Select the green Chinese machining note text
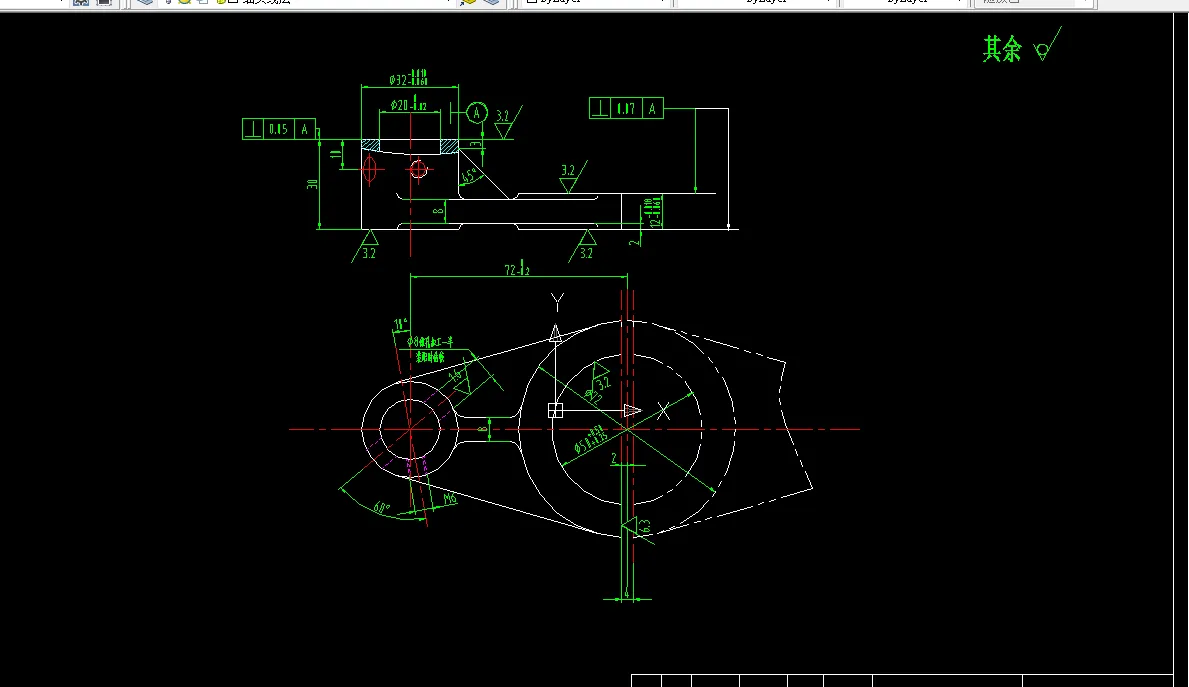The image size is (1189, 687). (430, 350)
